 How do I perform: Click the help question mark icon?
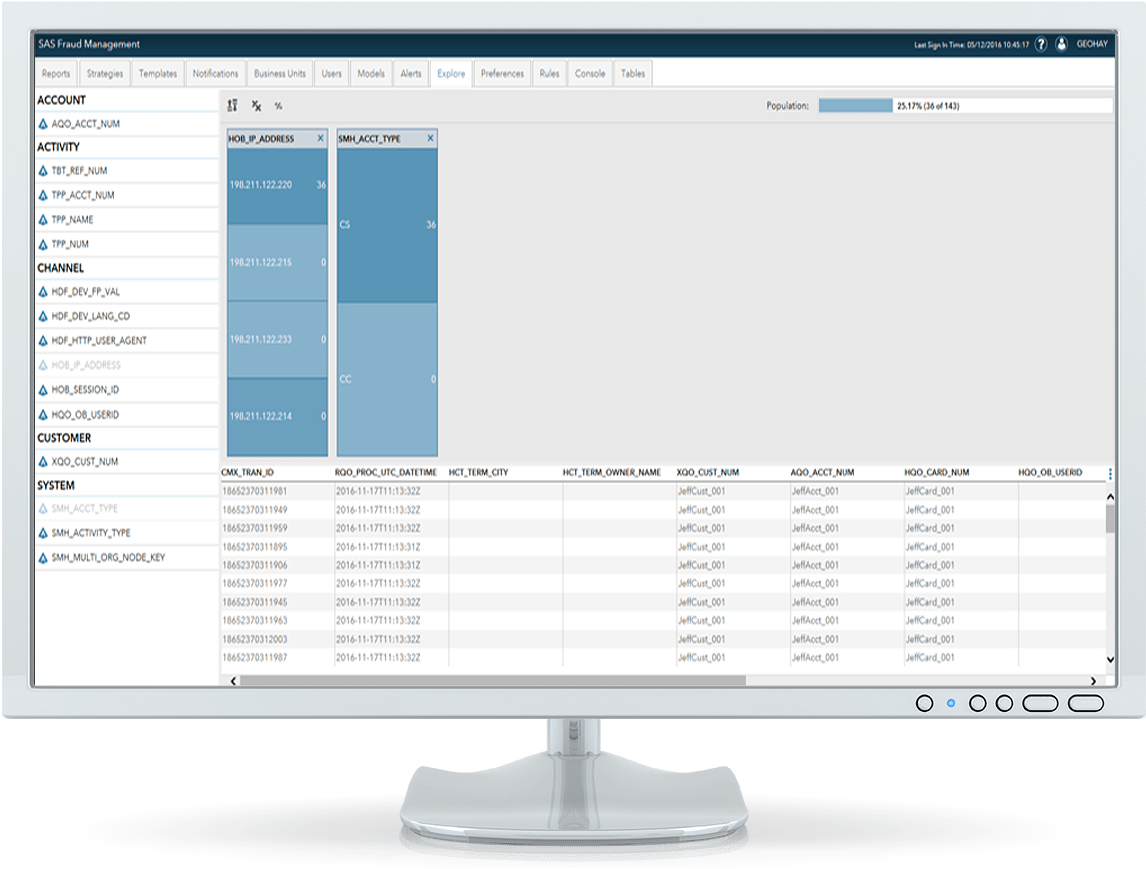pos(1040,44)
